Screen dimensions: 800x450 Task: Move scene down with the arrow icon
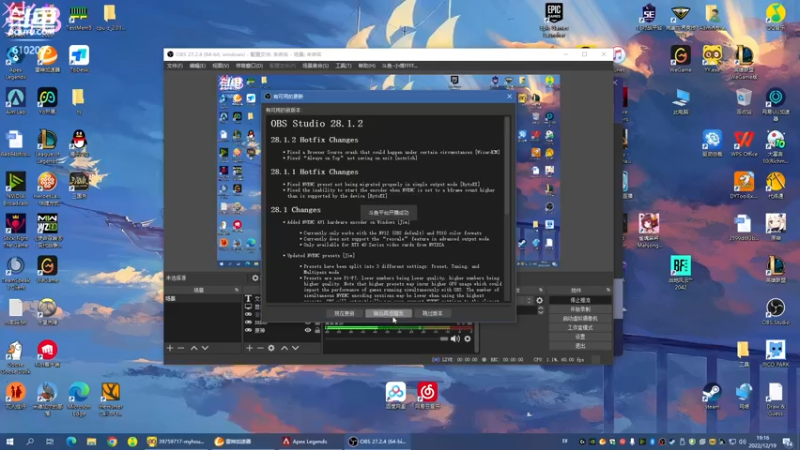tap(205, 348)
